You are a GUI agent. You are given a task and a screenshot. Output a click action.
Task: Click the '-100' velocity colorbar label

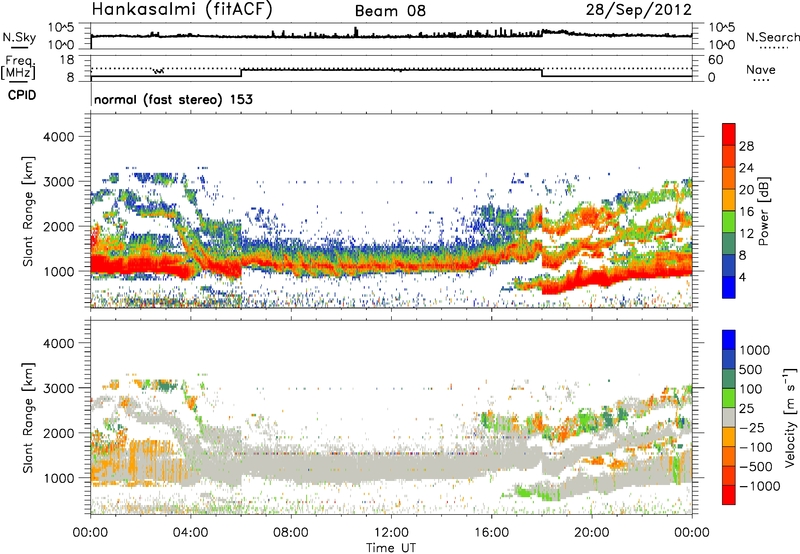point(756,447)
